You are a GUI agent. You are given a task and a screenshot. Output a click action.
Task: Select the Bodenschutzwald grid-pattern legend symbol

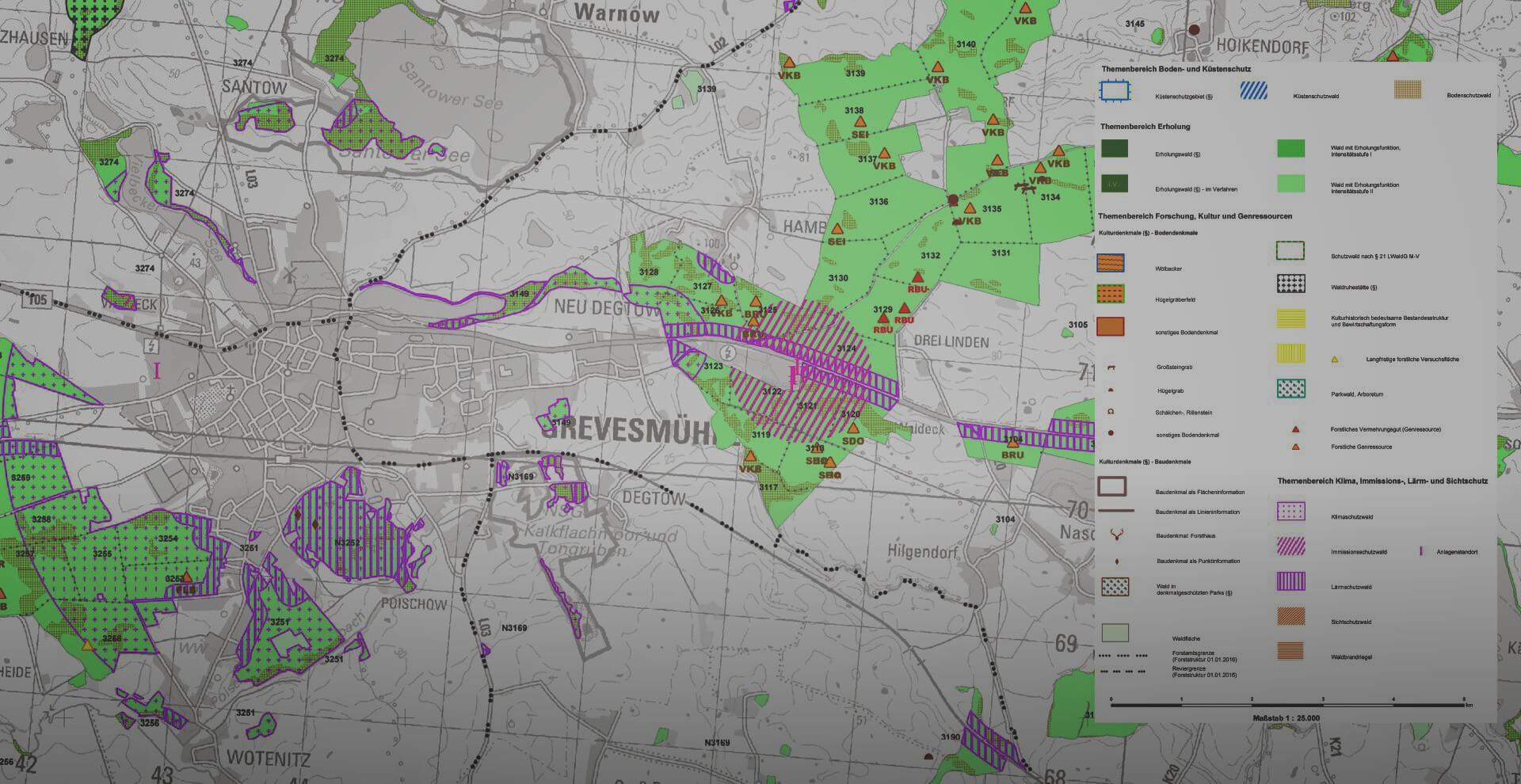[x=1408, y=89]
